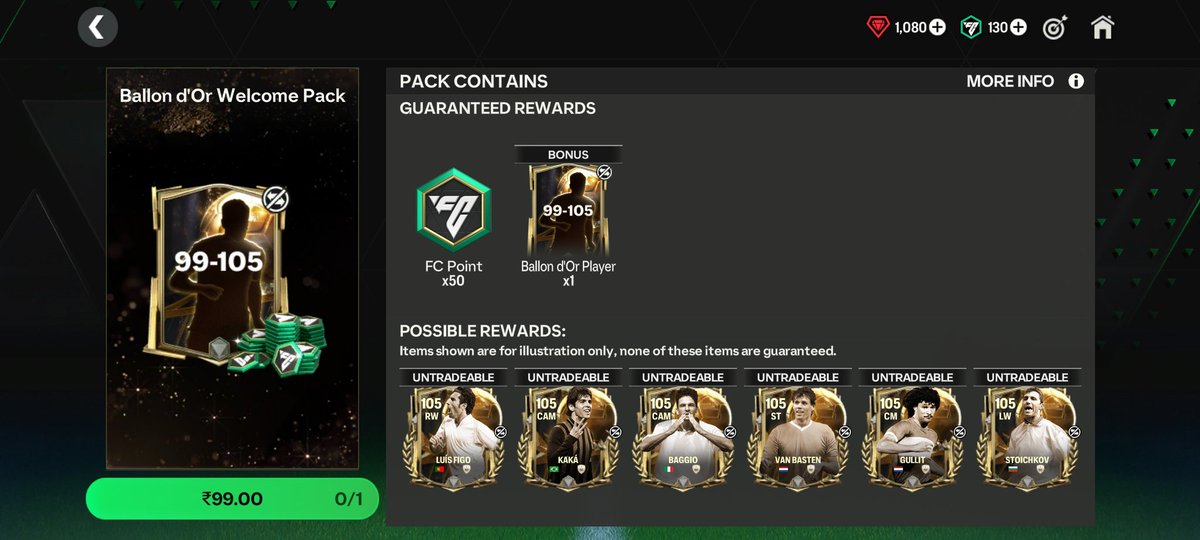Tap the green FC Points currency icon
This screenshot has height=540, width=1200.
coord(970,28)
